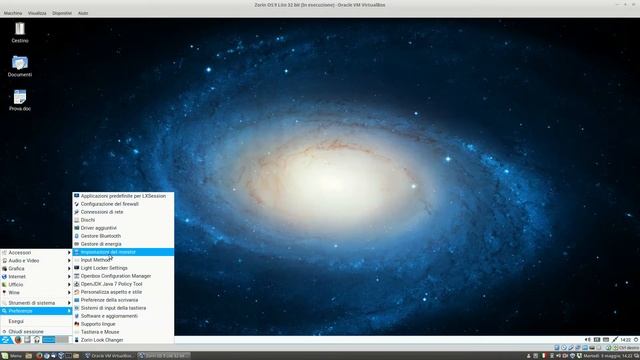
Task: Open terminal icon in host taskbar
Action: [68, 356]
